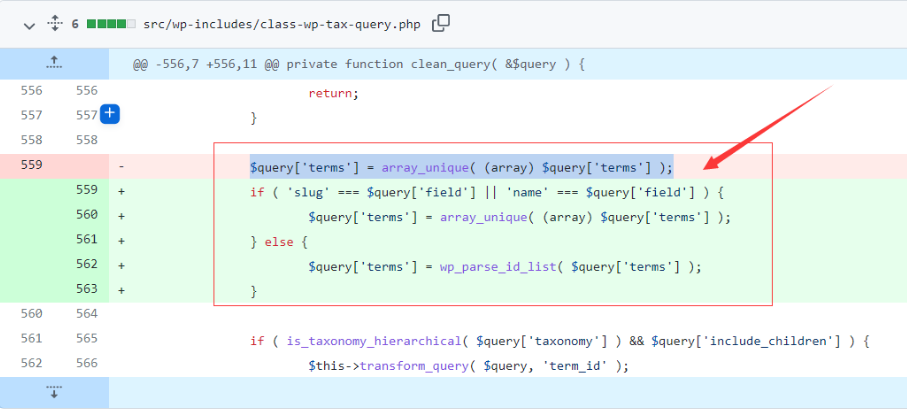
Task: Click the is_taxonomy_hierarchical condition line
Action: tap(560, 341)
